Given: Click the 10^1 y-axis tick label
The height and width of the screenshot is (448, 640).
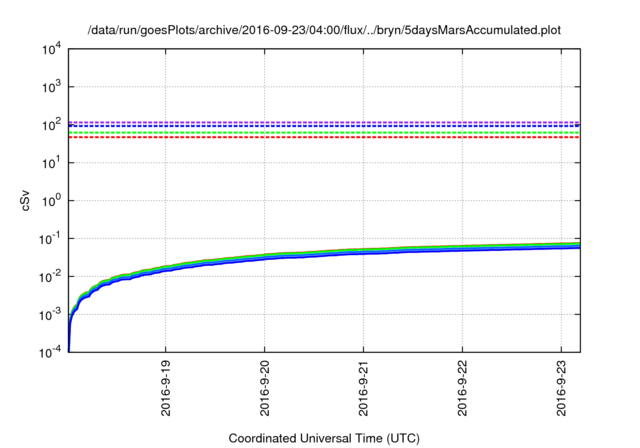Looking at the screenshot, I should [51, 162].
